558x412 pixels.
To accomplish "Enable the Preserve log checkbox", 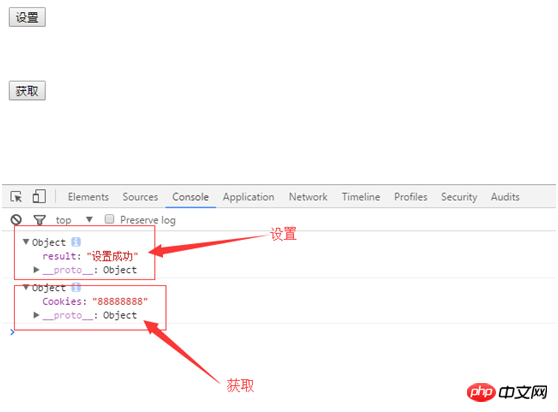I will (110, 219).
